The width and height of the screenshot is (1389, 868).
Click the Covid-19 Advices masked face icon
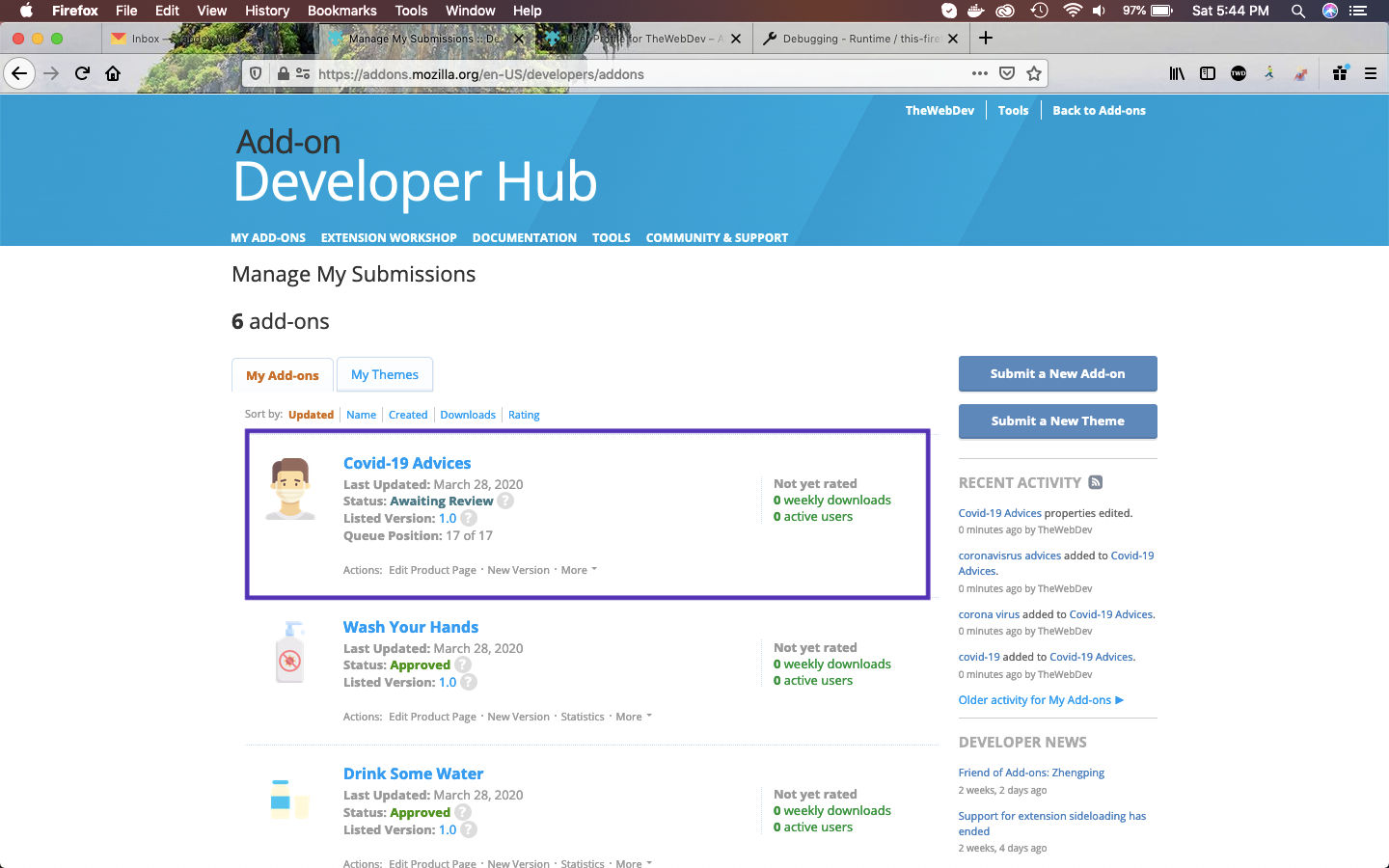[290, 489]
